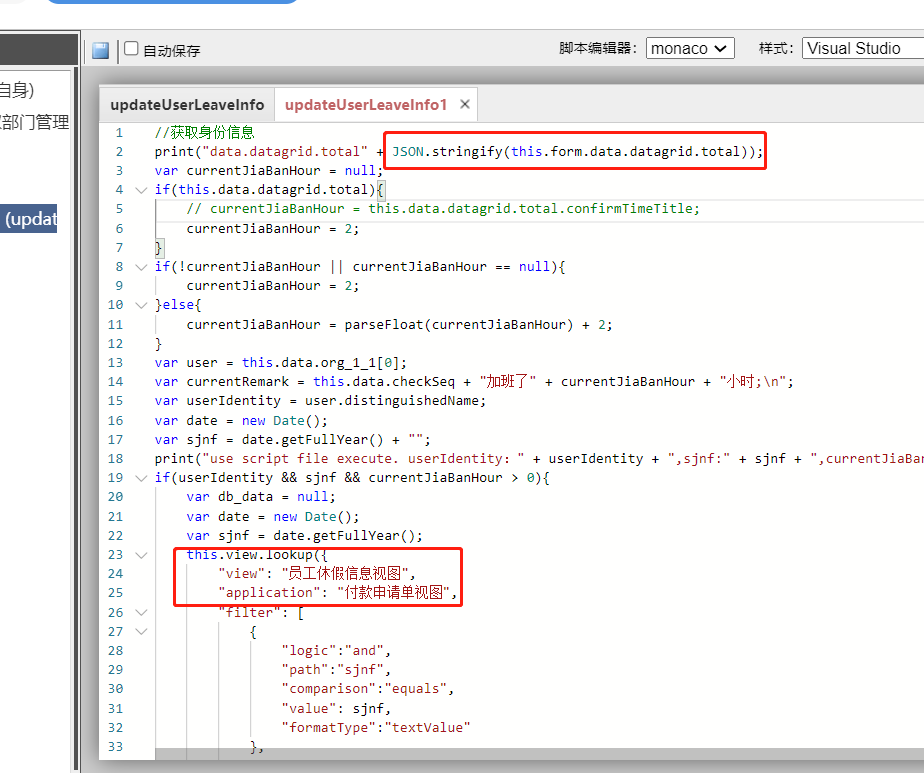This screenshot has height=773, width=924.
Task: Click "logic":"and" line
Action: (x=336, y=650)
